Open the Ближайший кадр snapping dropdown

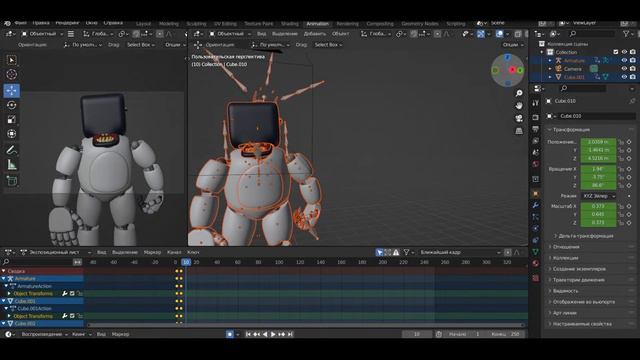tap(460, 253)
